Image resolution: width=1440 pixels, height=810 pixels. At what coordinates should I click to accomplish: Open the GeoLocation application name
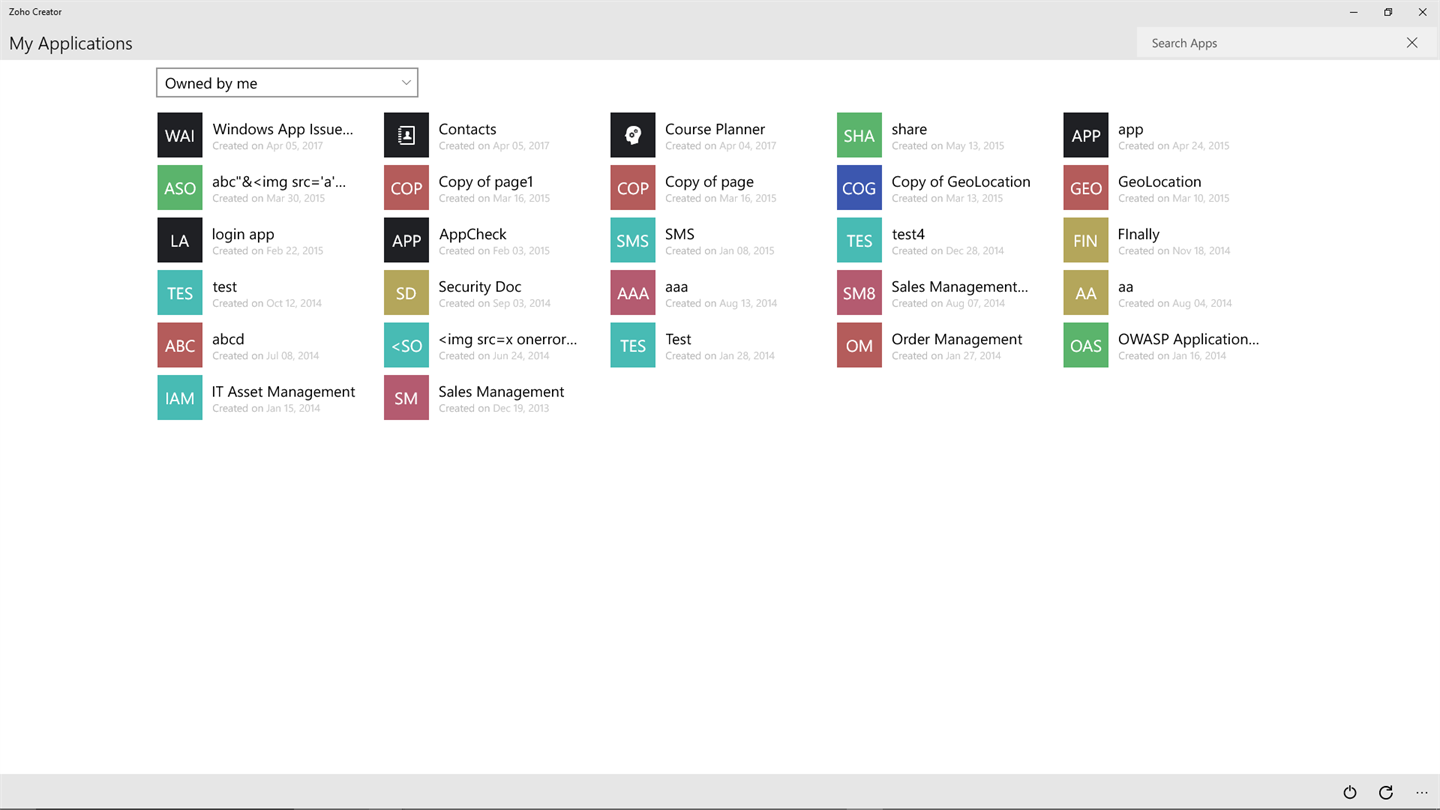1159,182
